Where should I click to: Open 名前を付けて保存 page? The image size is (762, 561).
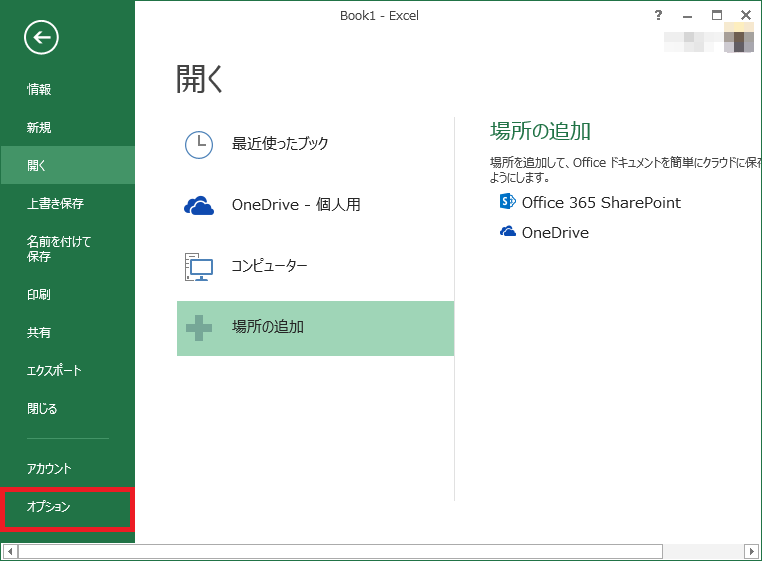pos(59,249)
